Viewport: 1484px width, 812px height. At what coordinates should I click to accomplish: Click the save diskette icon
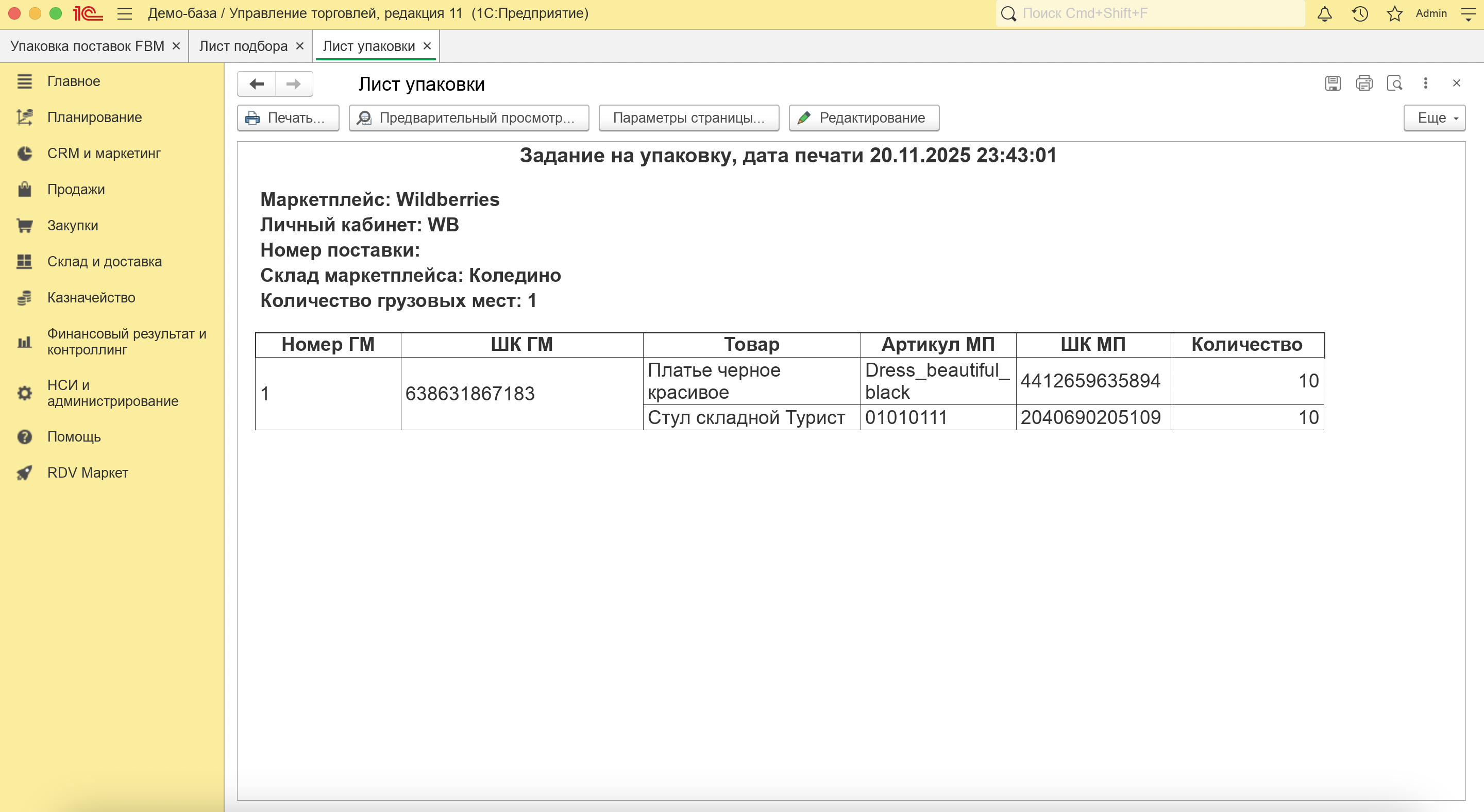tap(1333, 83)
